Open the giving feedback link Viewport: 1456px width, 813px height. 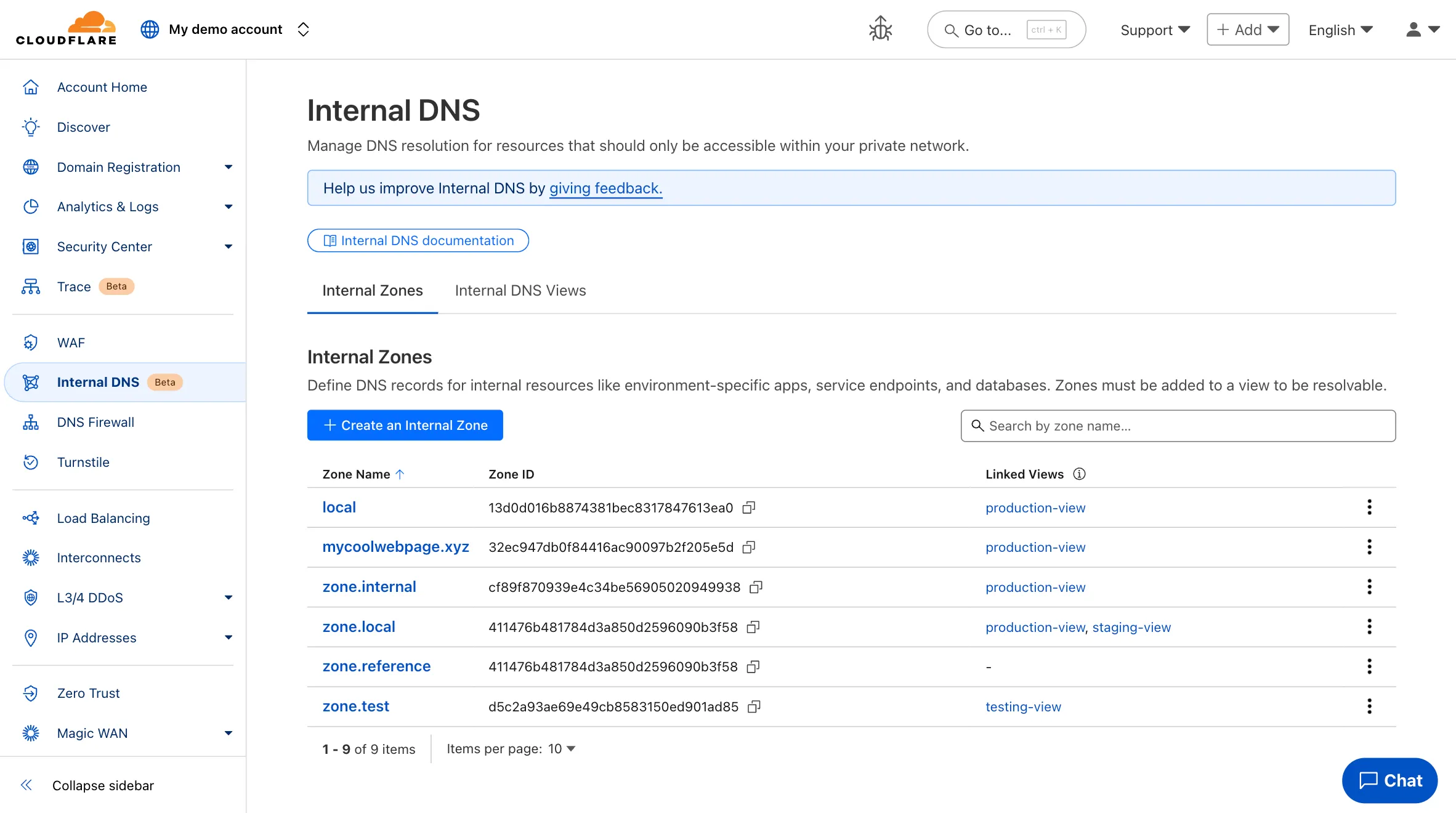click(605, 188)
